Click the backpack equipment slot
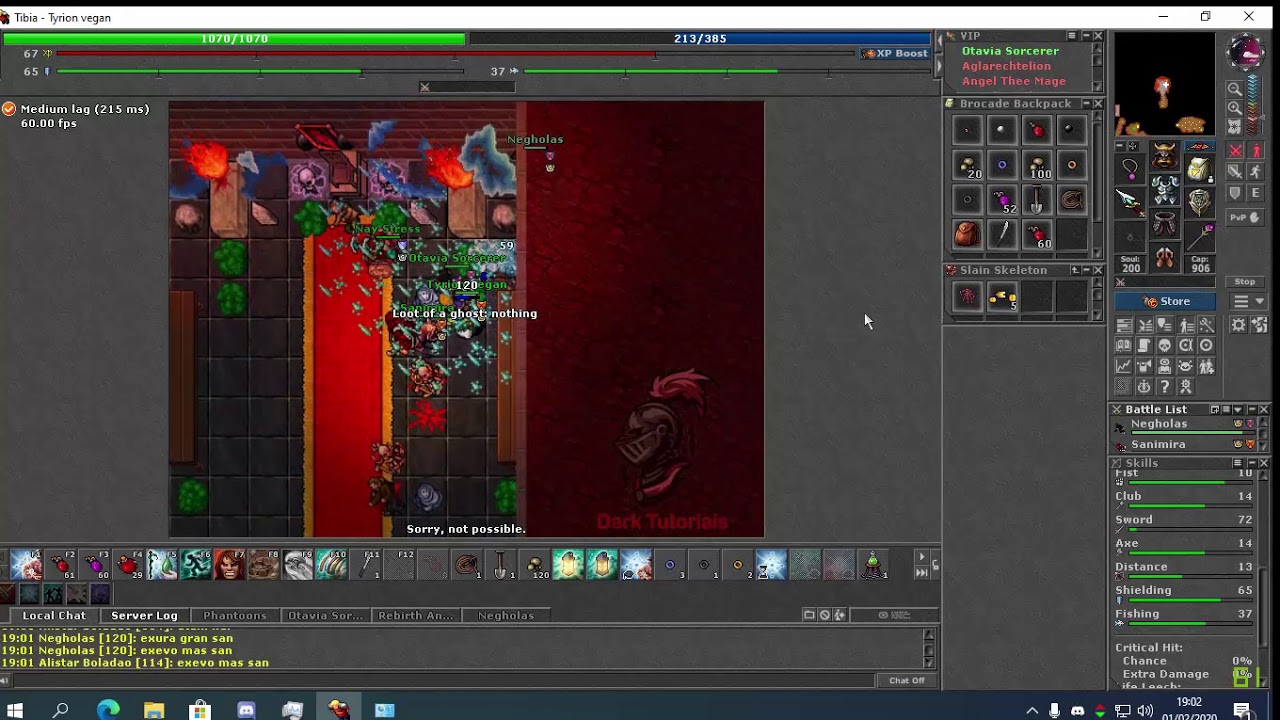This screenshot has width=1280, height=720. (1200, 169)
